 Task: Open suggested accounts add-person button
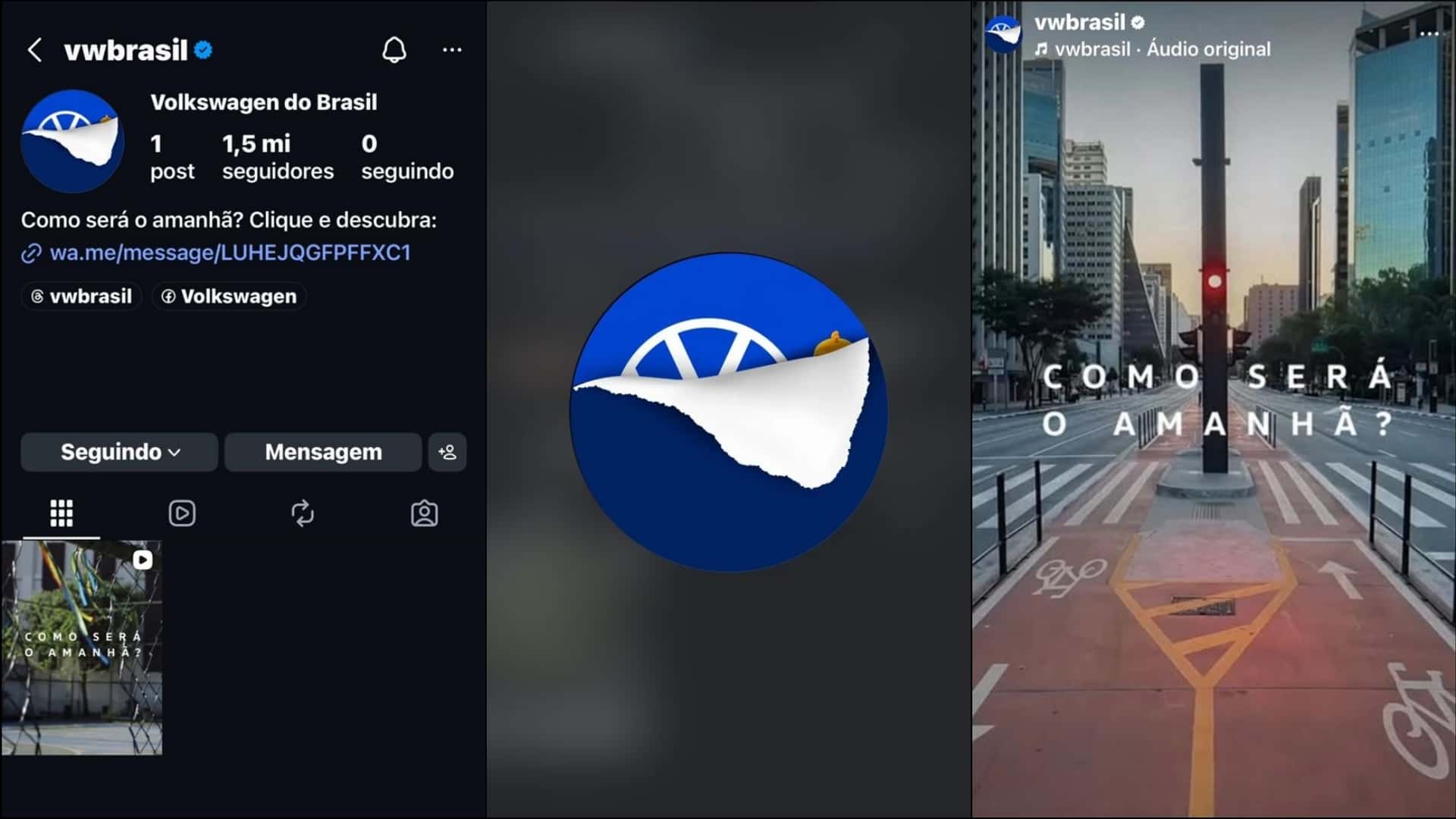447,452
